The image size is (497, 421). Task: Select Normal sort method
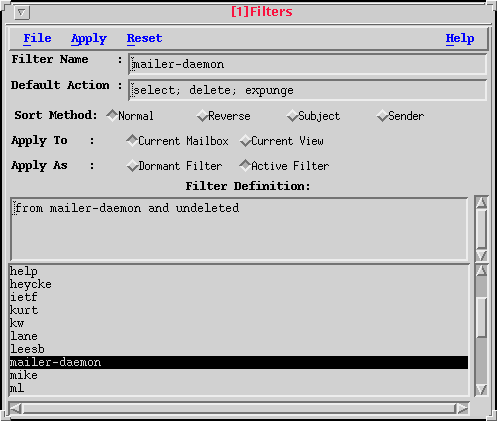pyautogui.click(x=130, y=116)
